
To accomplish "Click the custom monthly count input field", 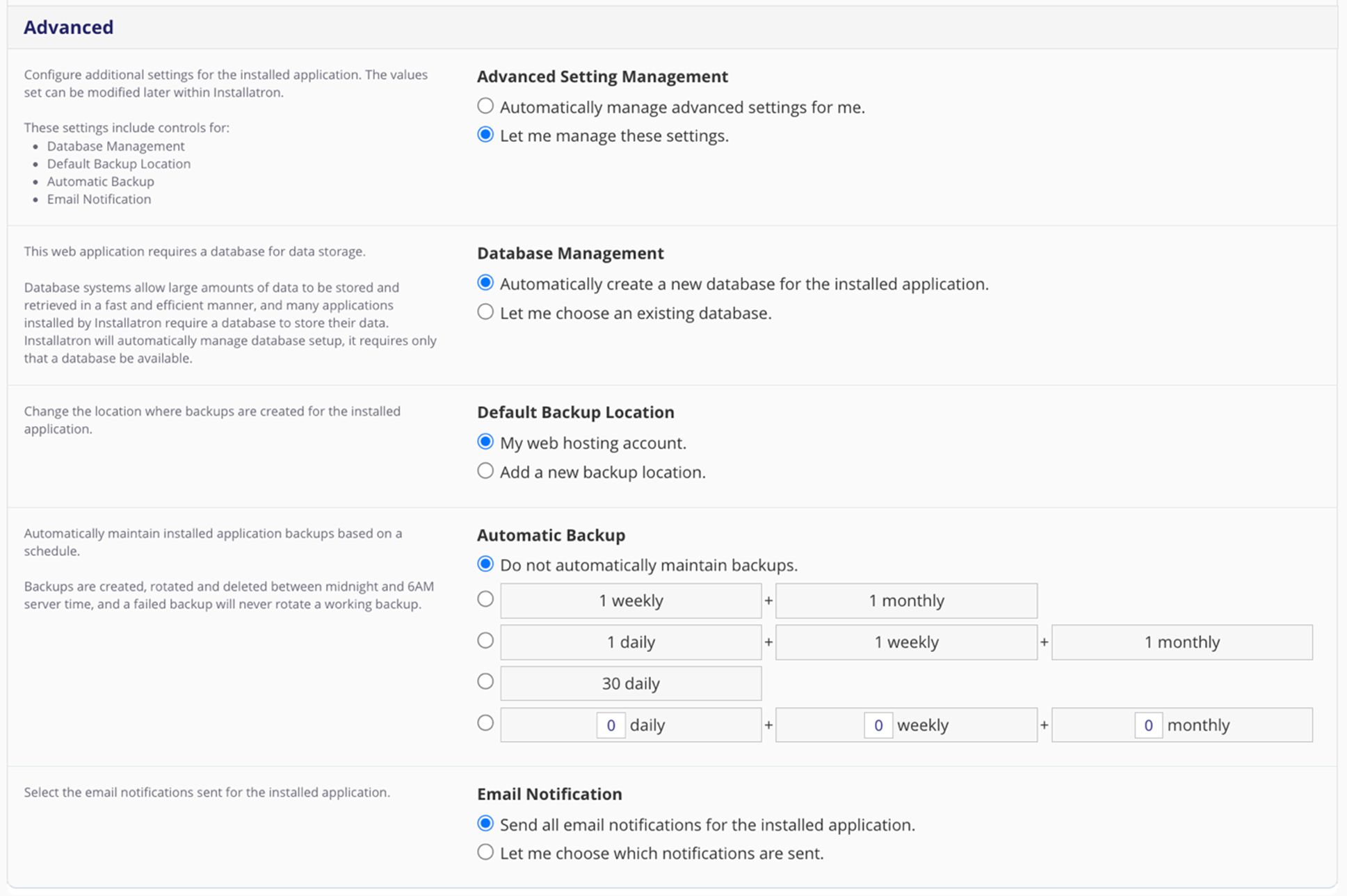I will (1147, 725).
